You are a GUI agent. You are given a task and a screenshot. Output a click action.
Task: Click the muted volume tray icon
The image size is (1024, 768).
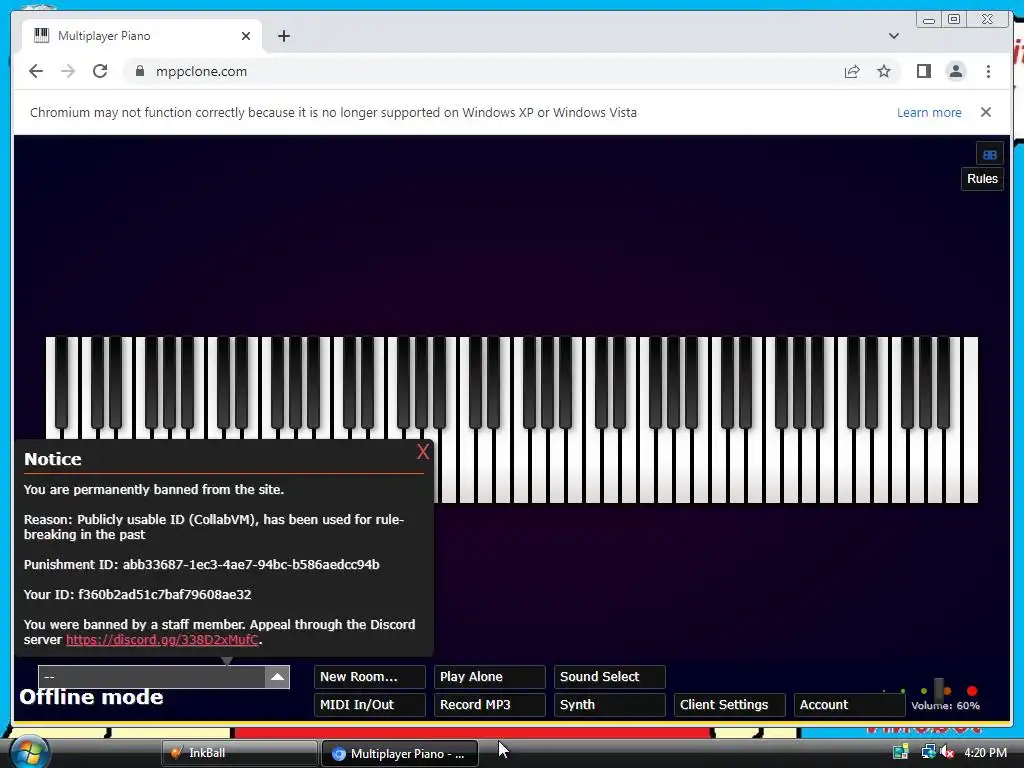click(948, 752)
